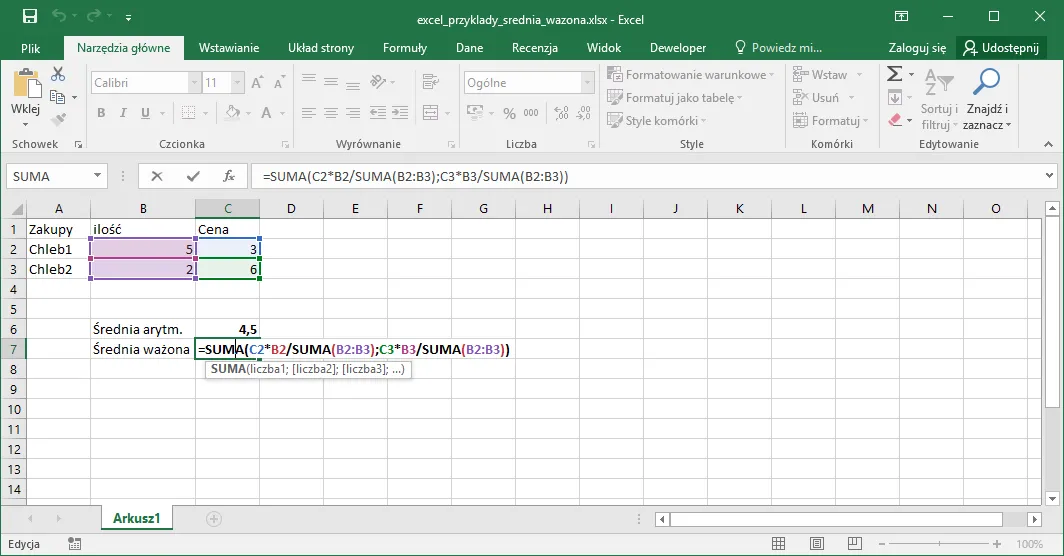Confirm formula with the checkmark button
1064x556 pixels.
[x=193, y=177]
